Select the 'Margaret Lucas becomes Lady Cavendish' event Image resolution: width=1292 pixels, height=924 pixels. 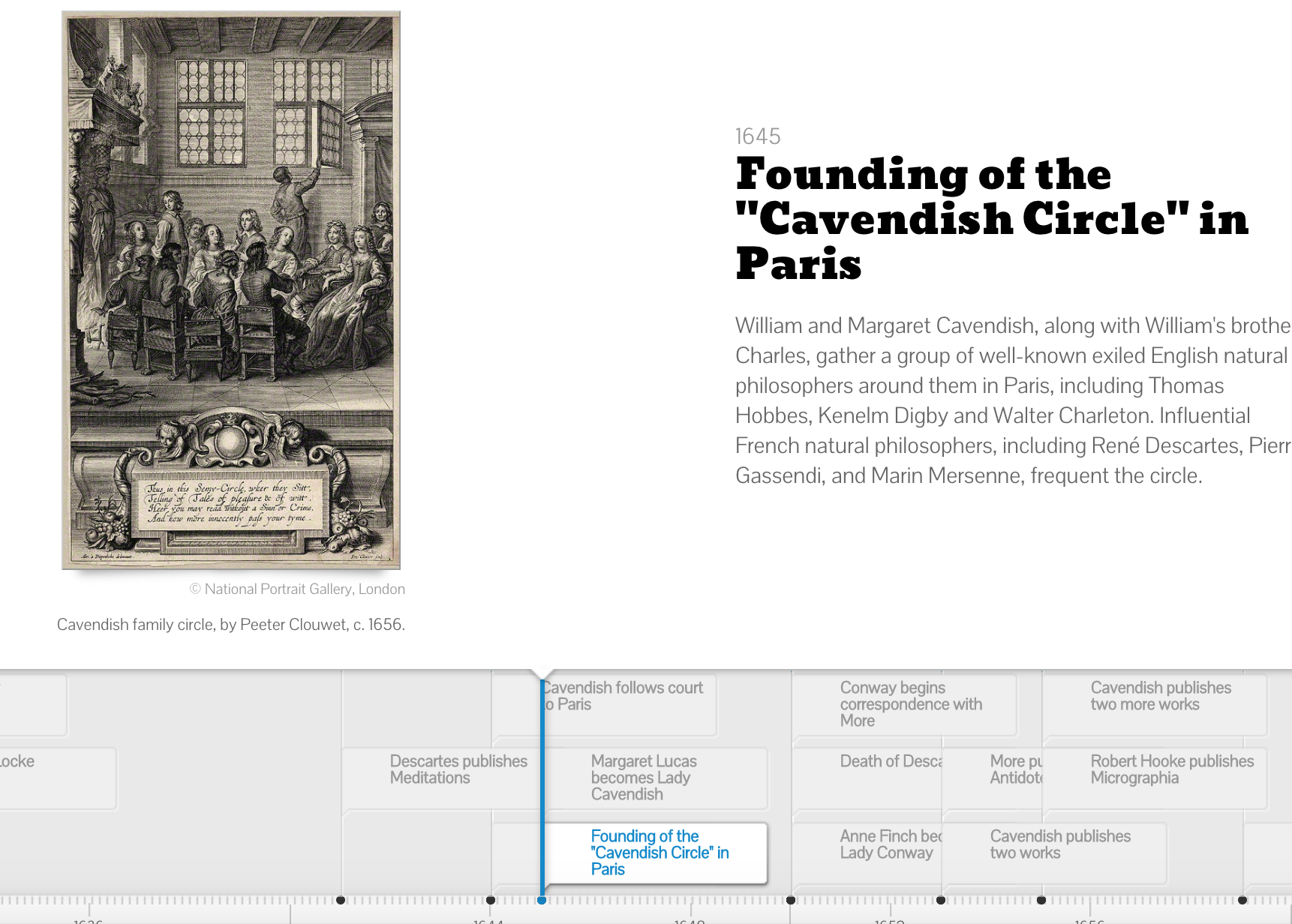point(656,778)
